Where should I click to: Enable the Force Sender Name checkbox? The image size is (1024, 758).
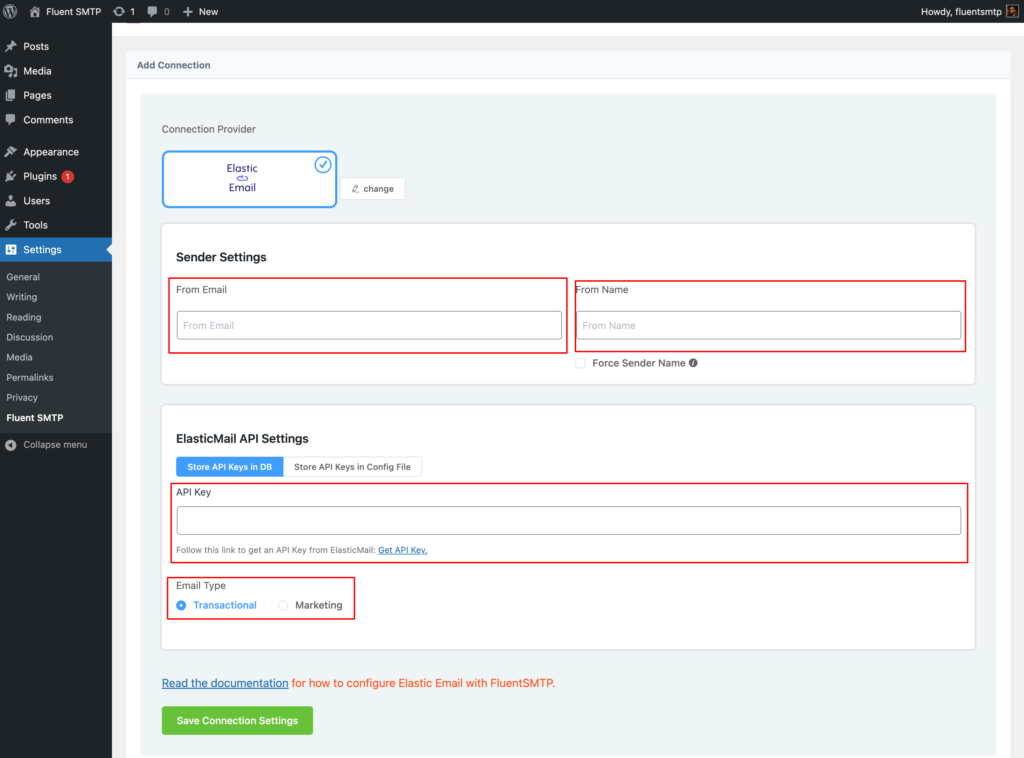tap(580, 363)
